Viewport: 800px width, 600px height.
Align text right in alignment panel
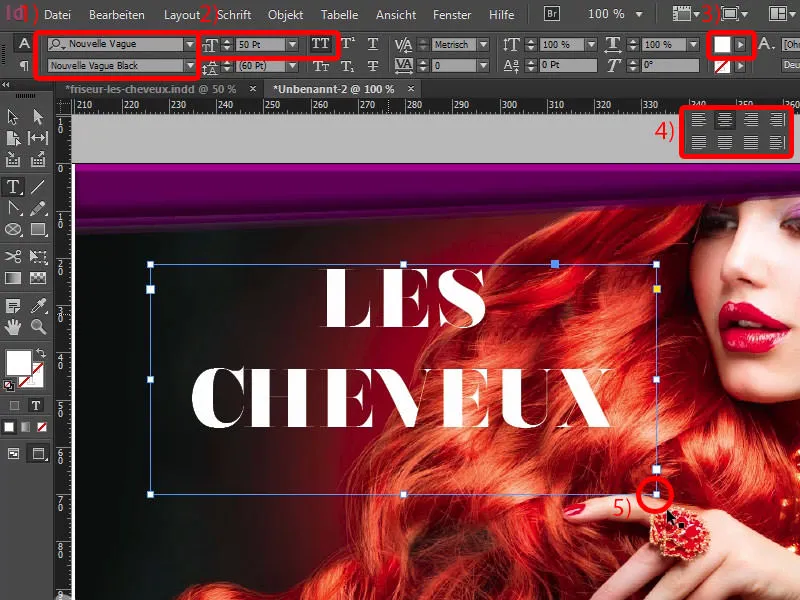751,120
